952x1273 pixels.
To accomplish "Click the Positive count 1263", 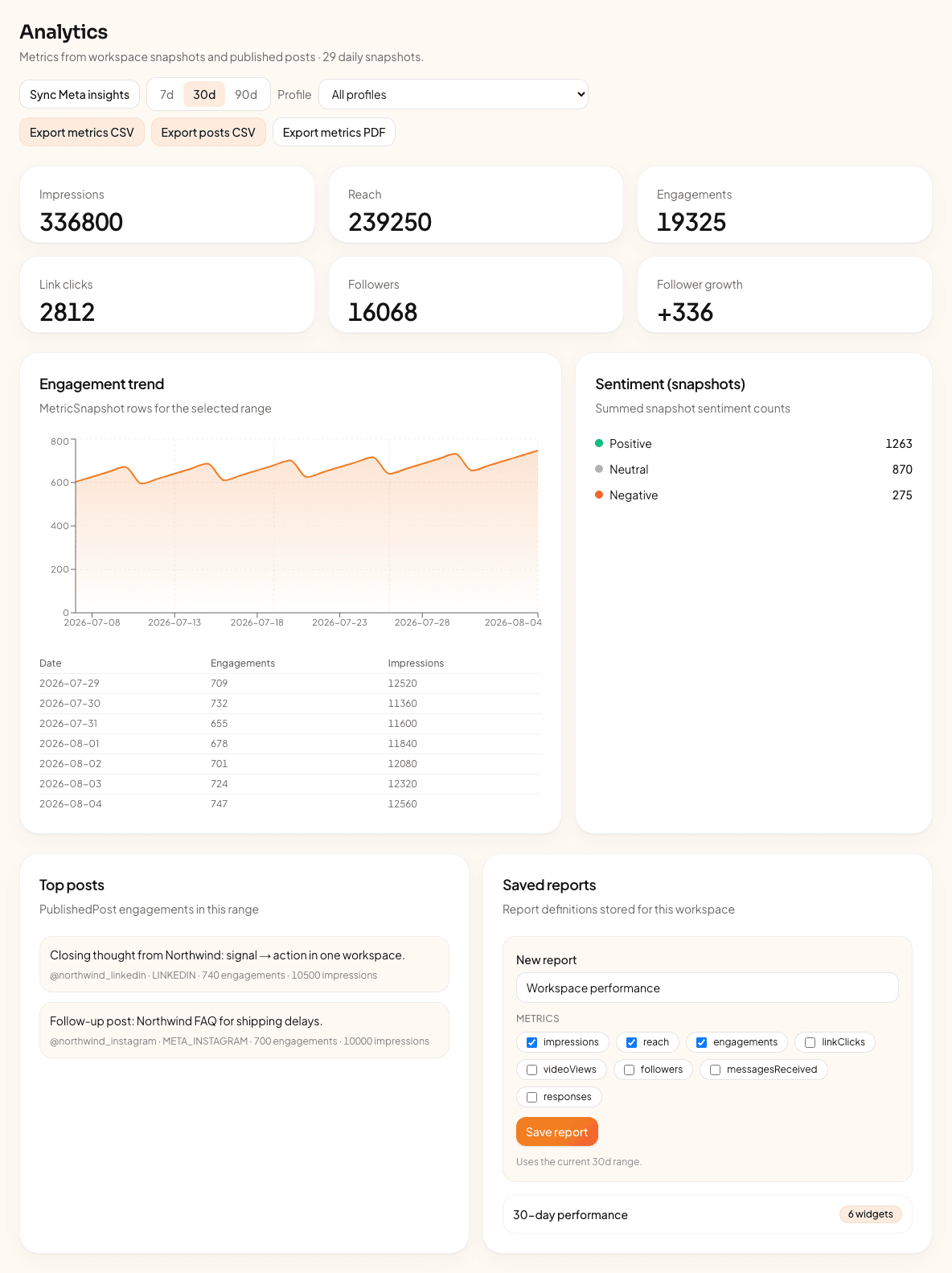I will tap(899, 444).
